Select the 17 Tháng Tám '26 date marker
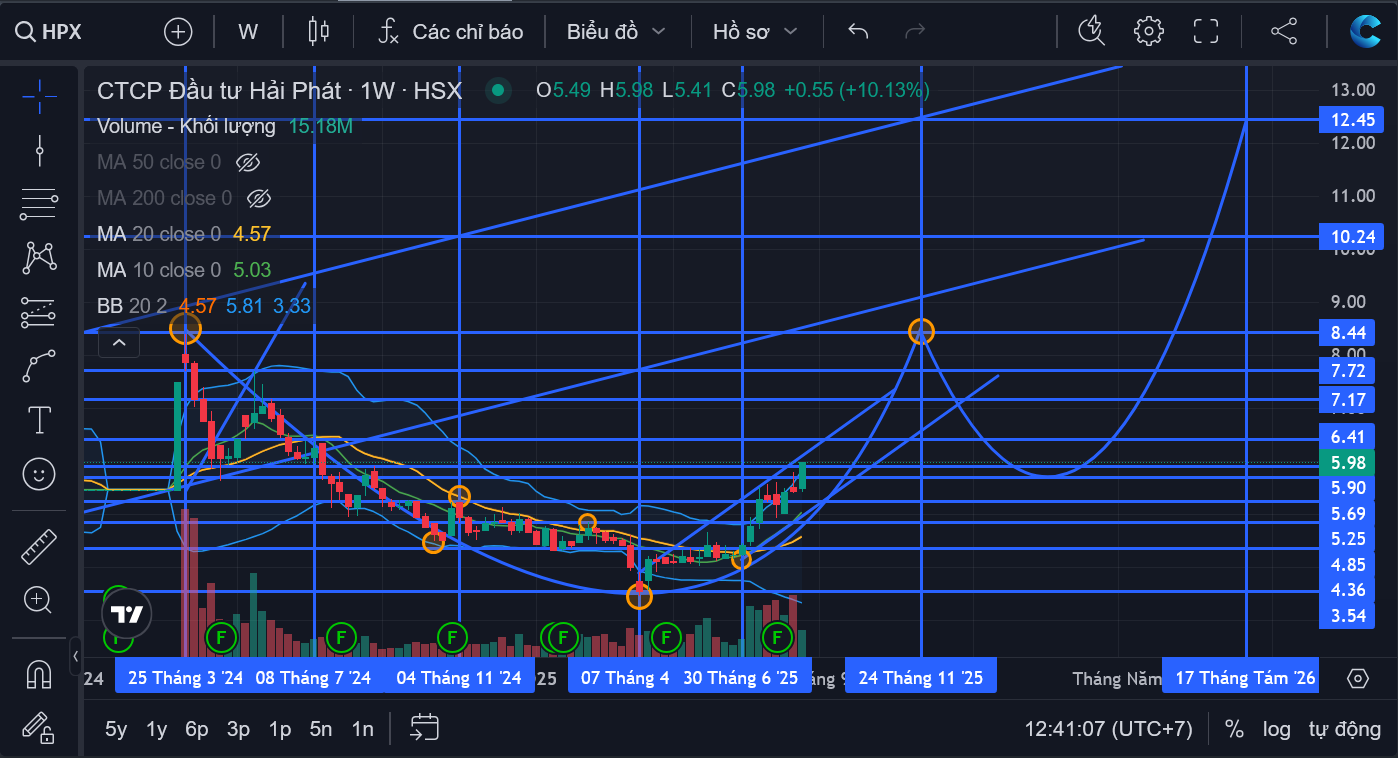Image resolution: width=1398 pixels, height=758 pixels. click(x=1241, y=677)
